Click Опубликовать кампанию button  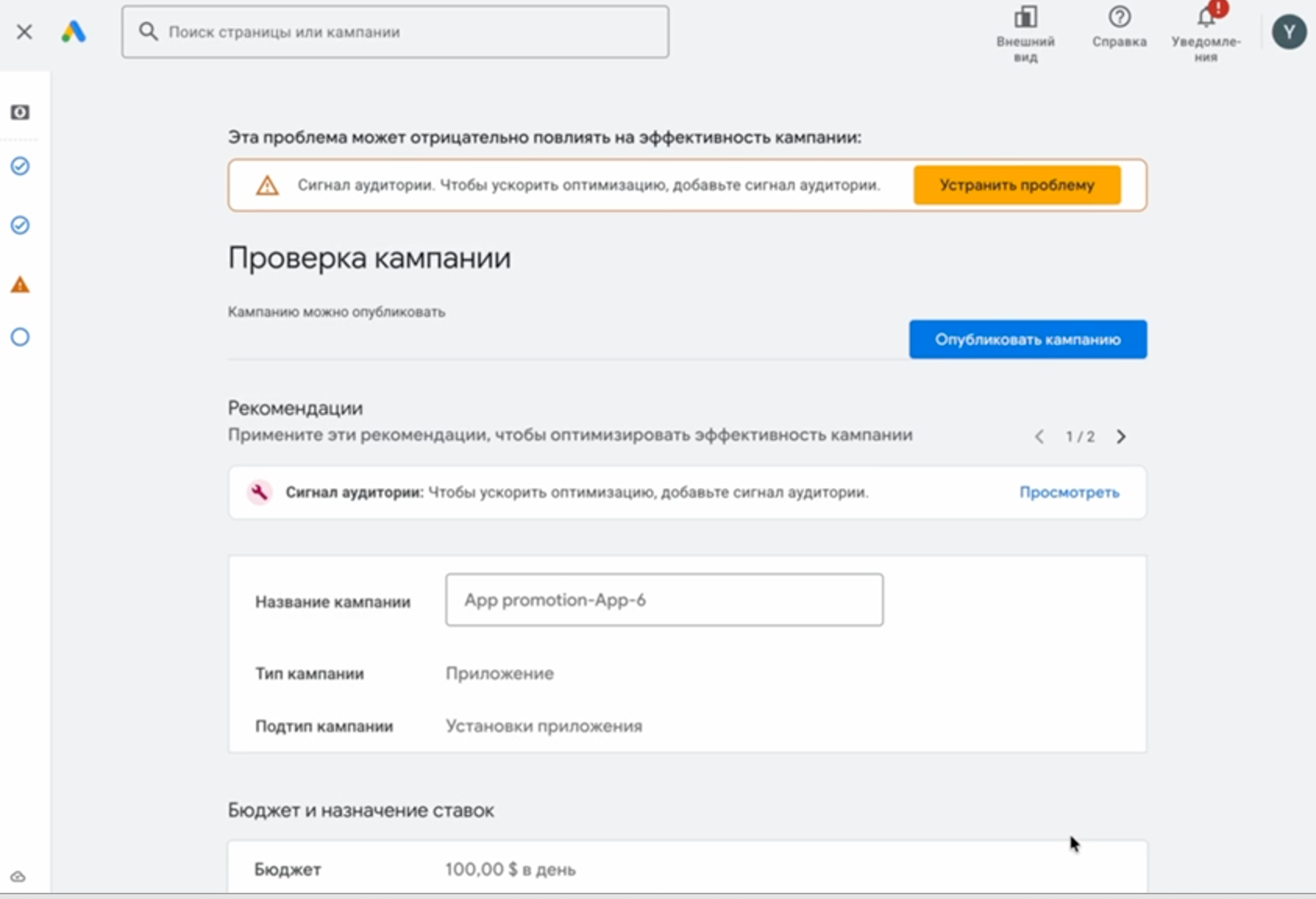pos(1027,339)
